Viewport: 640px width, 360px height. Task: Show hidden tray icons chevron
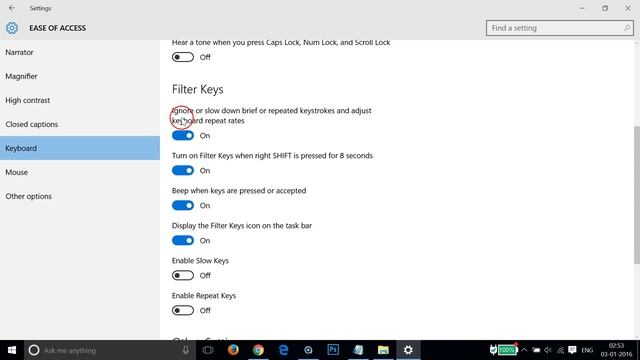(524, 350)
